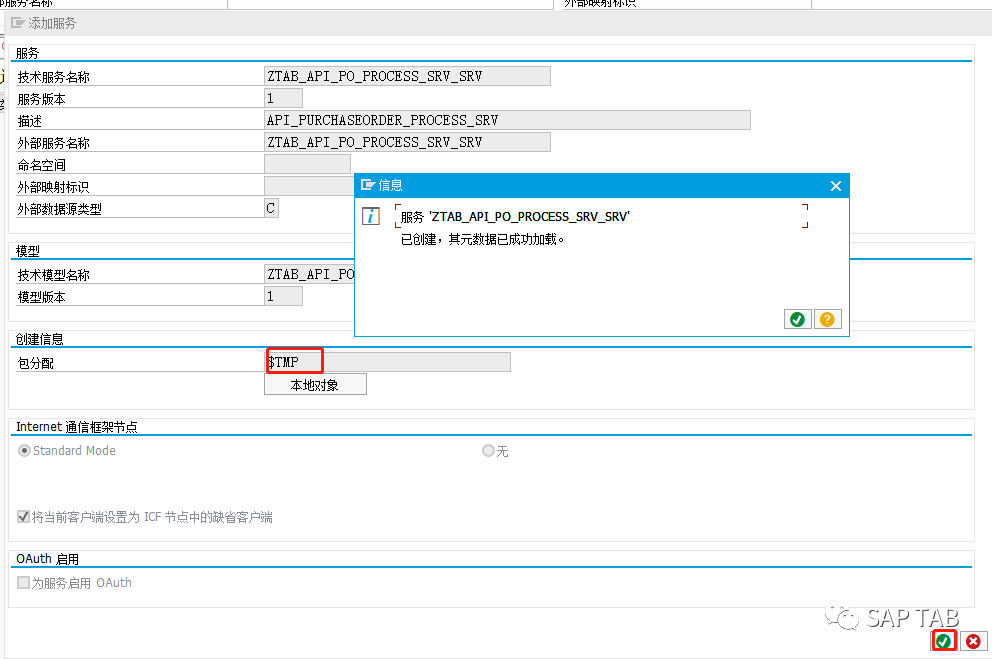This screenshot has width=992, height=659.
Task: Click the 包分配 label
Action: (x=35, y=363)
